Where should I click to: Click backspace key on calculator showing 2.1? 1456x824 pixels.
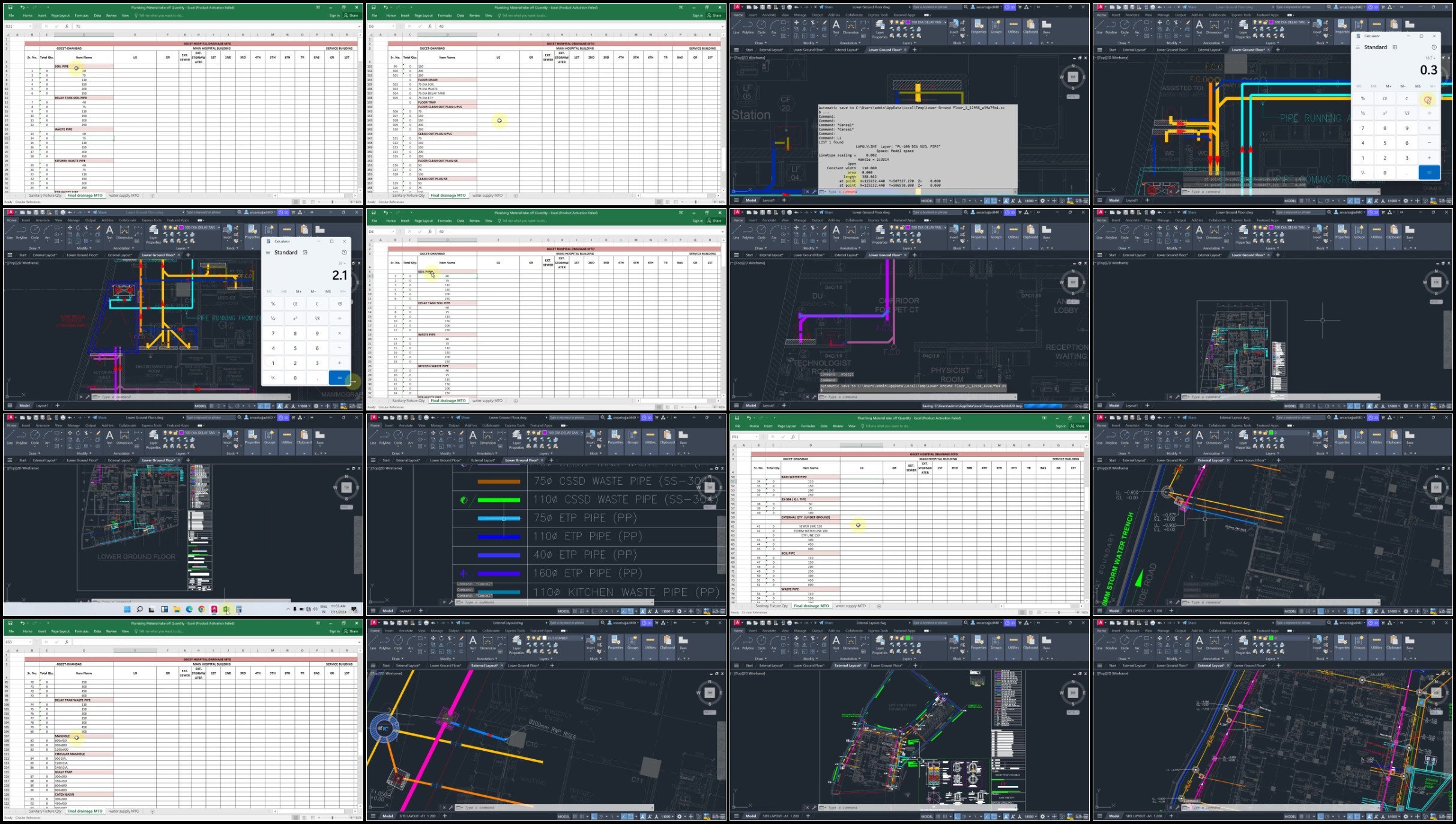pos(339,304)
